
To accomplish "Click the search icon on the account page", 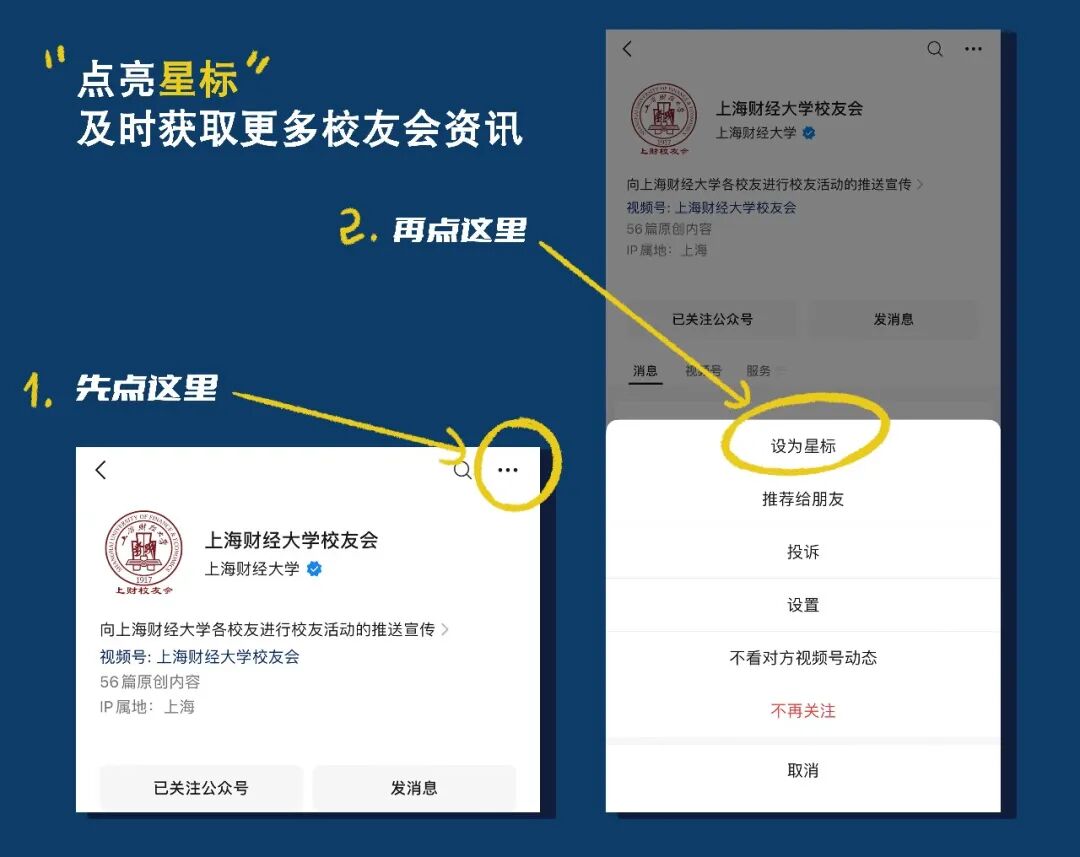I will coord(462,470).
